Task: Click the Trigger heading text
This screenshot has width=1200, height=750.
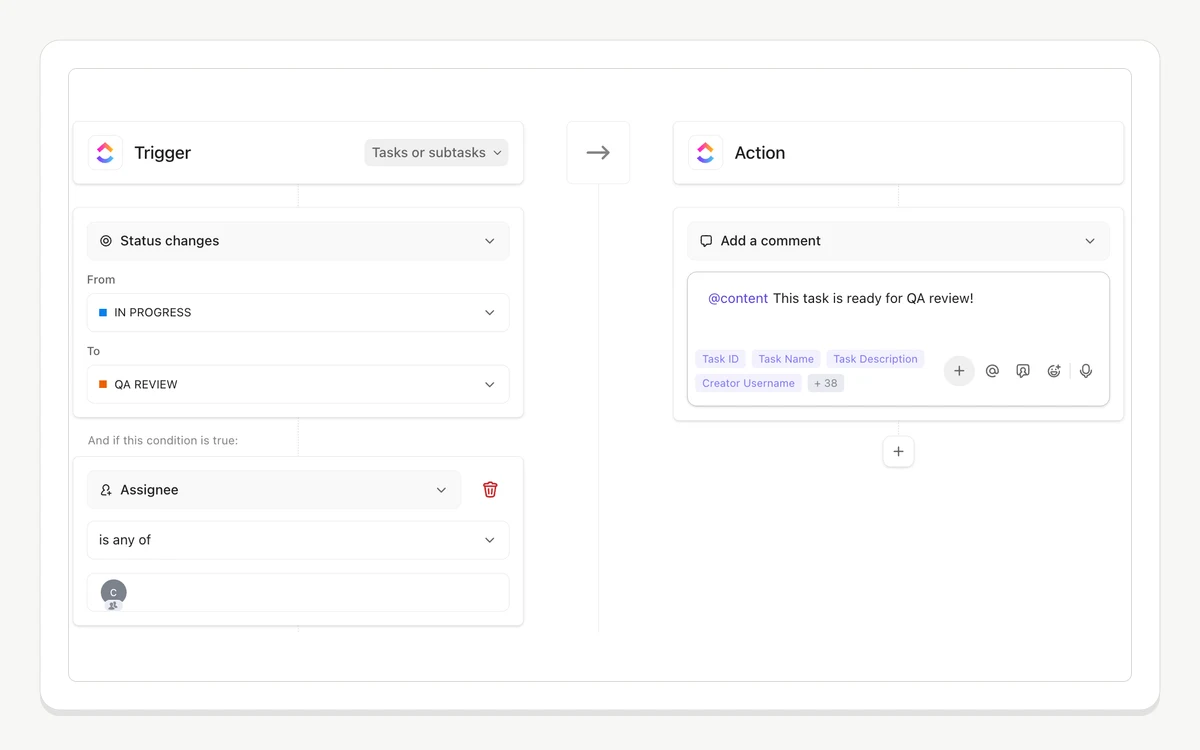Action: point(163,153)
